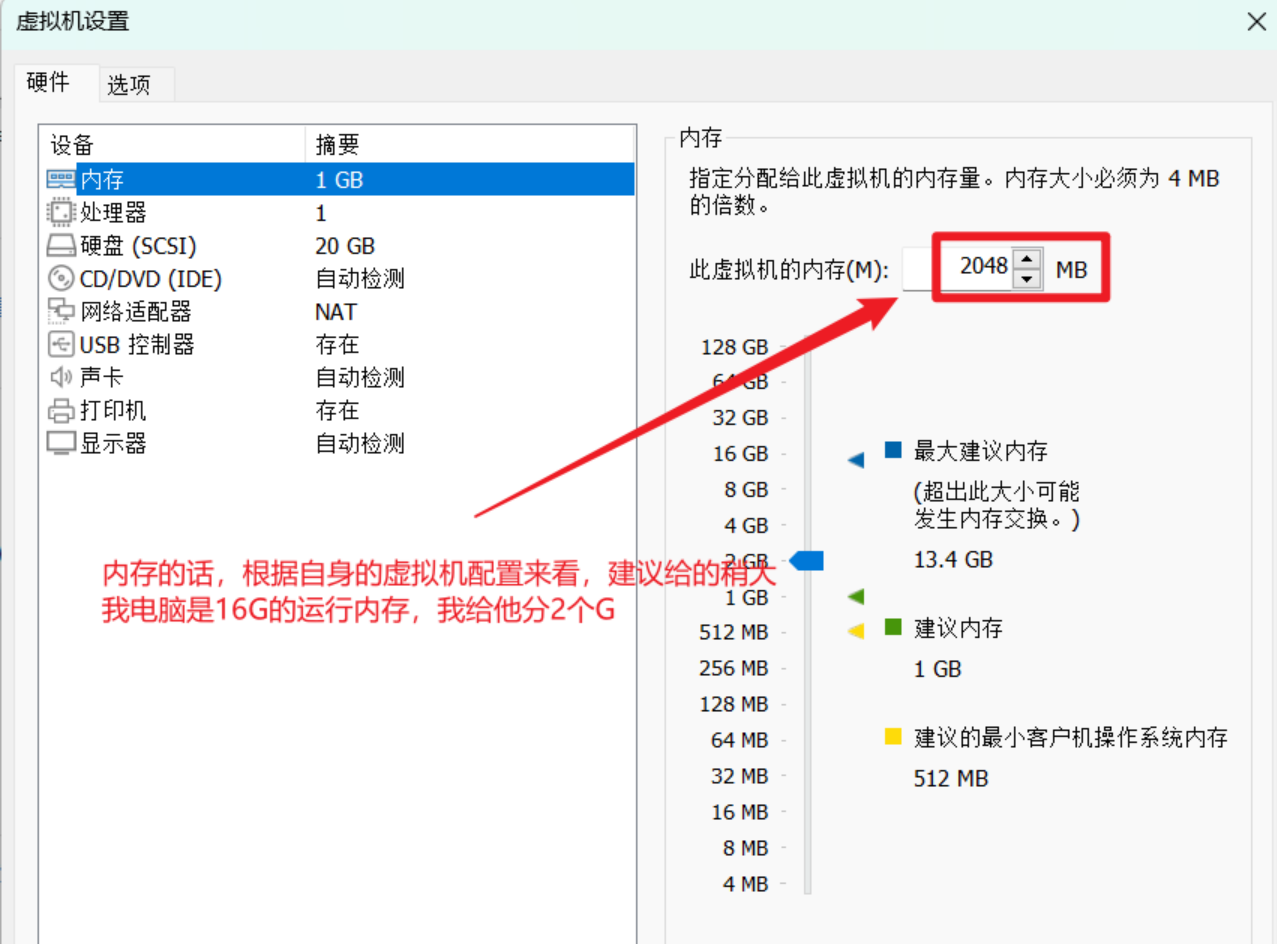This screenshot has height=944, width=1277.
Task: Click the Printer (打印机) icon
Action: coord(61,411)
